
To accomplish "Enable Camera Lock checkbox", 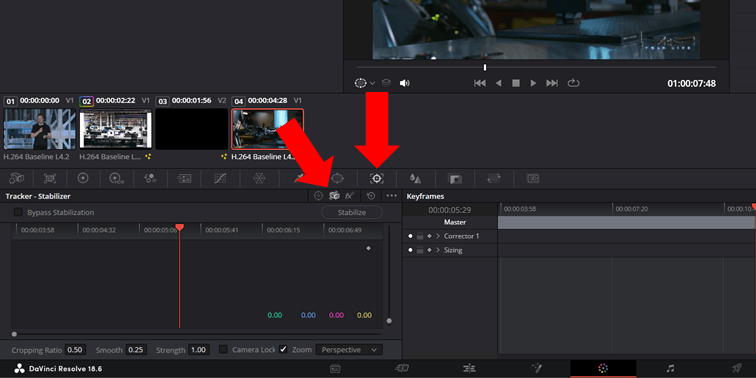I will [223, 349].
